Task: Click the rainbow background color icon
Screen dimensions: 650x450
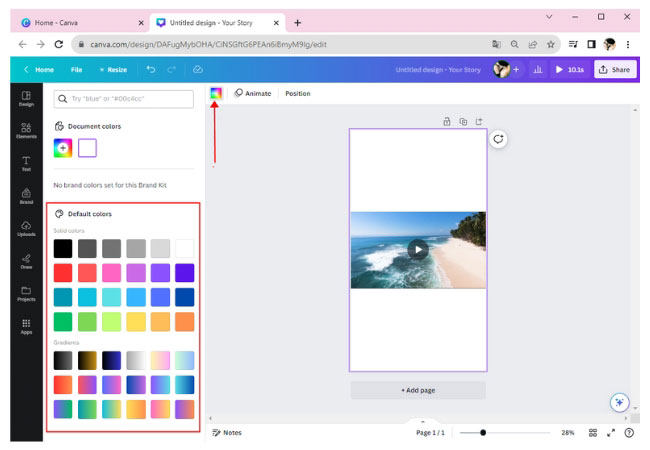Action: (215, 93)
